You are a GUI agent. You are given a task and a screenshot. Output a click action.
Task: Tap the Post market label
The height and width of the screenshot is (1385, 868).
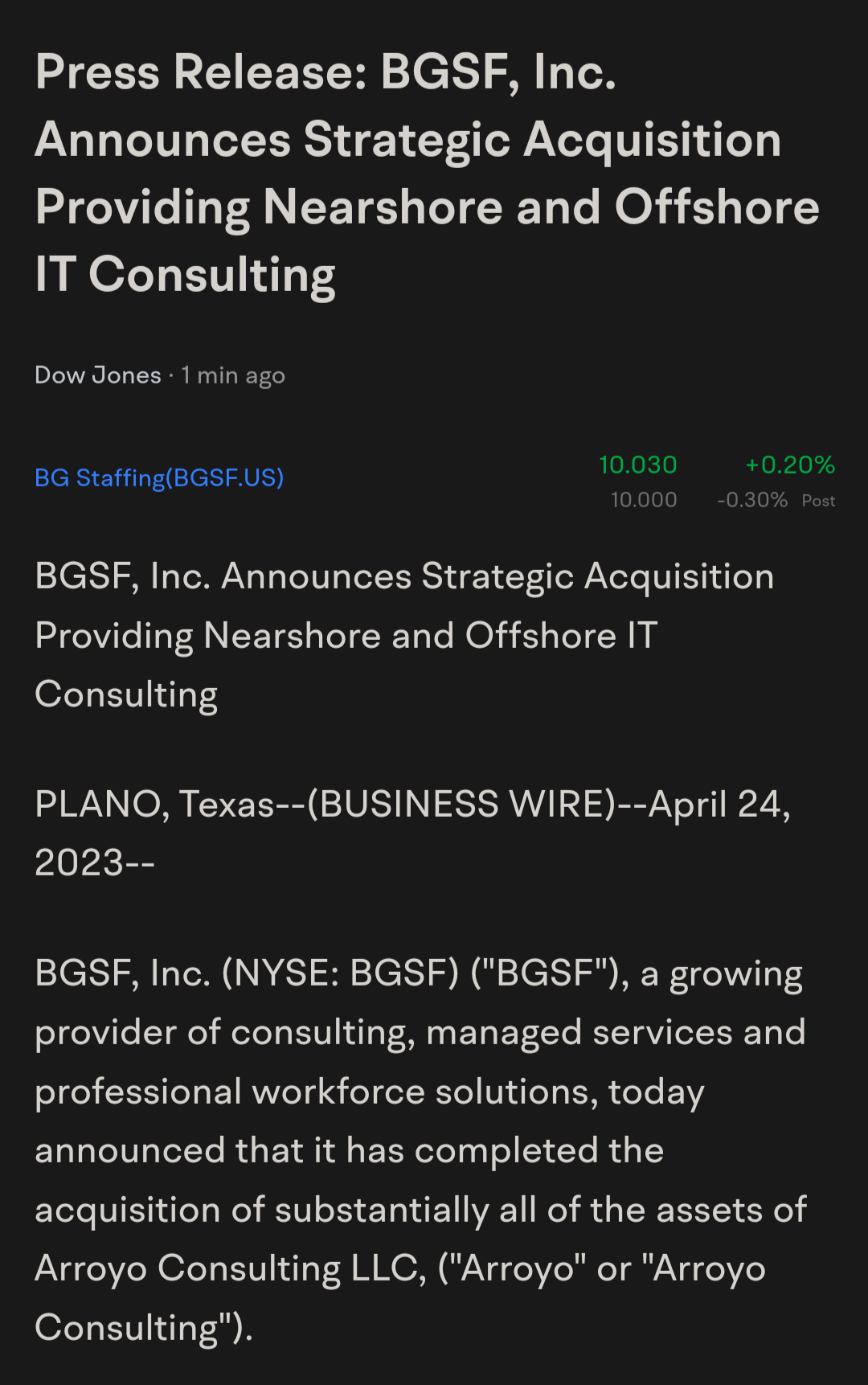818,501
